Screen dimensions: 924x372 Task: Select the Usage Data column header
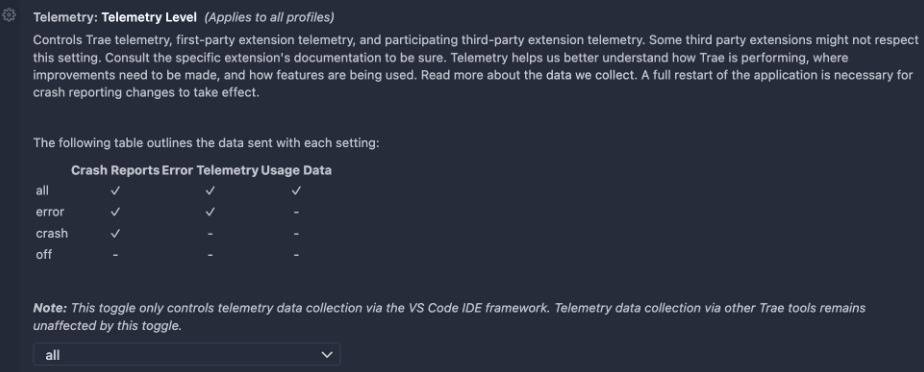point(296,170)
